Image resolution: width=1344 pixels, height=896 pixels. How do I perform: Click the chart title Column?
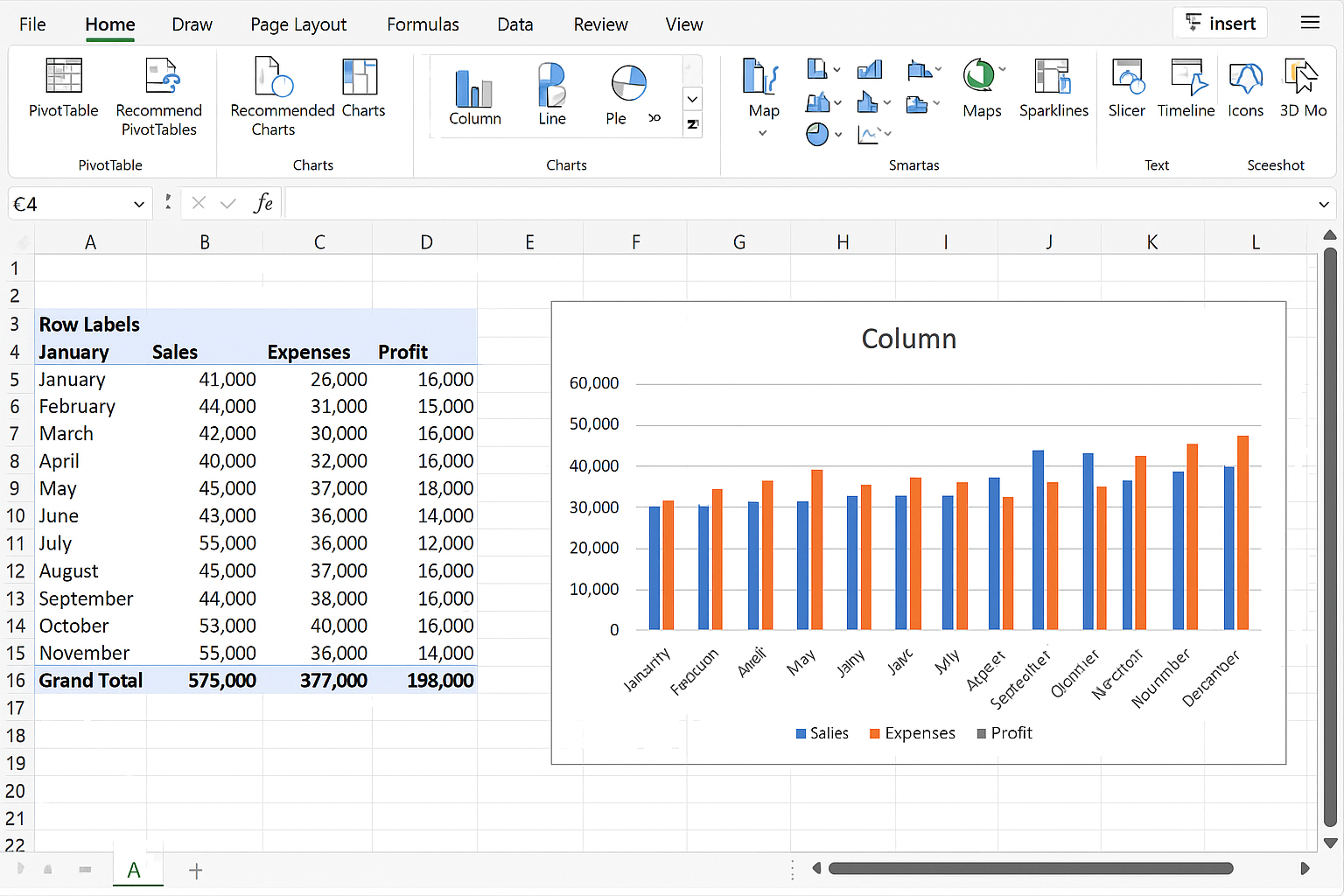pyautogui.click(x=908, y=339)
